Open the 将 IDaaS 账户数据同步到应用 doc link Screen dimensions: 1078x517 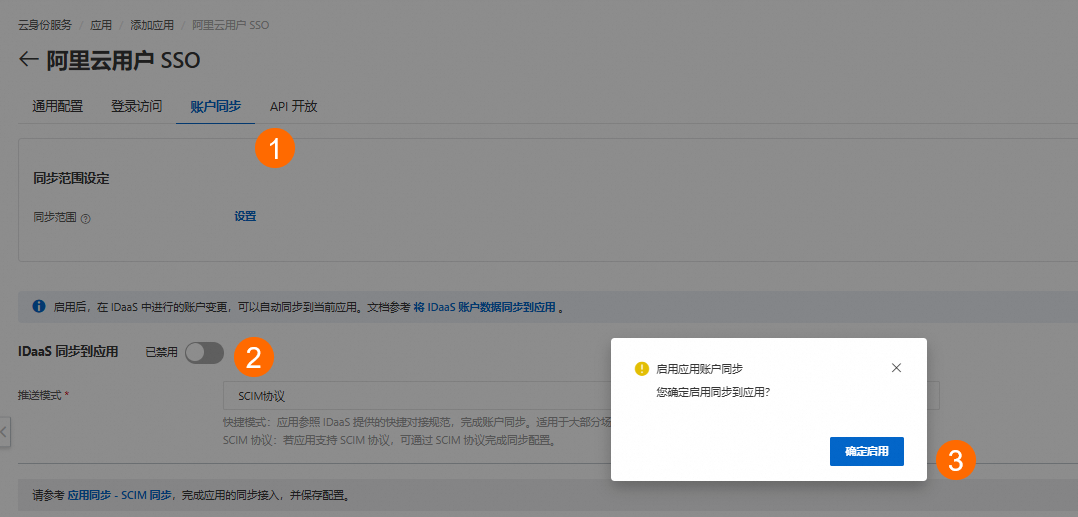(x=485, y=307)
